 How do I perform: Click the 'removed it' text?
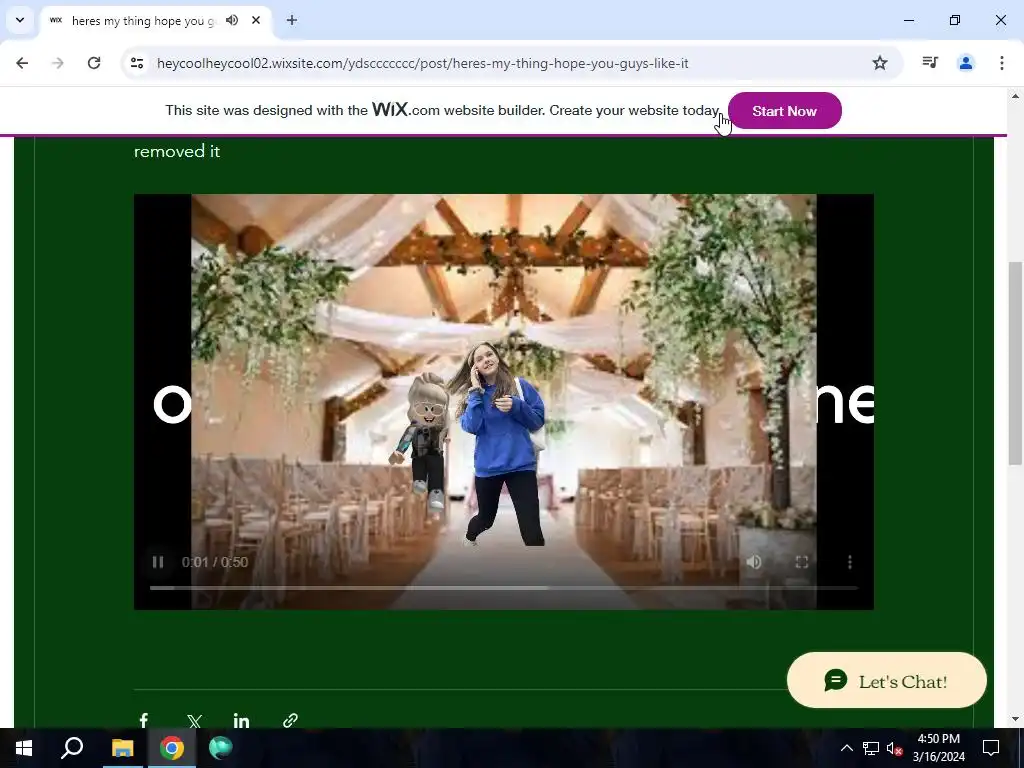point(177,152)
